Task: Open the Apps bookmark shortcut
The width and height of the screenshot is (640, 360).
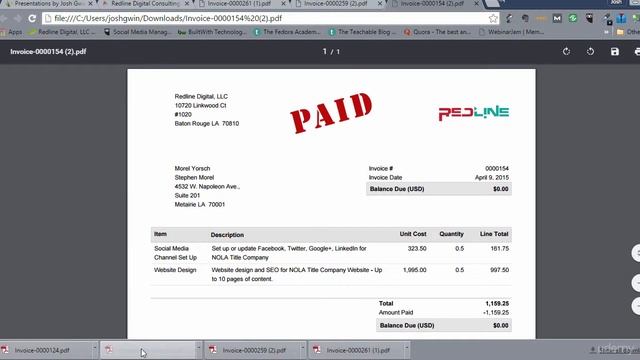Action: (11, 32)
